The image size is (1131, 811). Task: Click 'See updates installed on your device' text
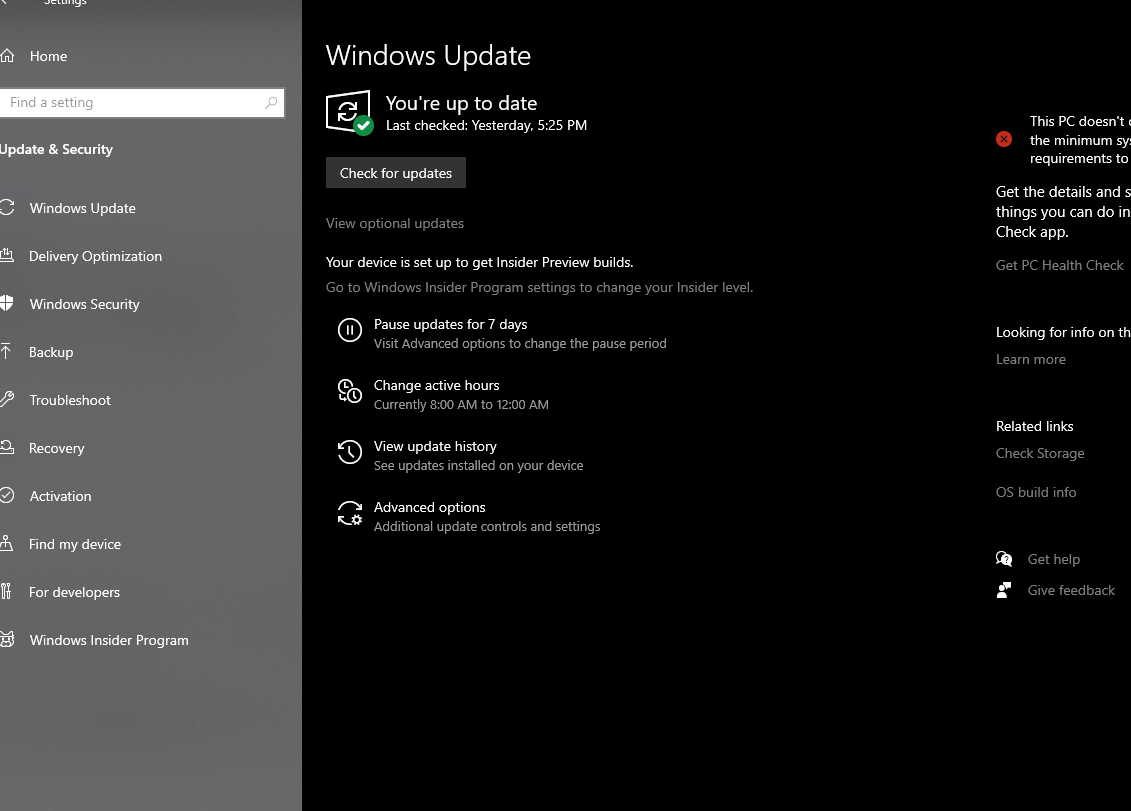tap(478, 465)
